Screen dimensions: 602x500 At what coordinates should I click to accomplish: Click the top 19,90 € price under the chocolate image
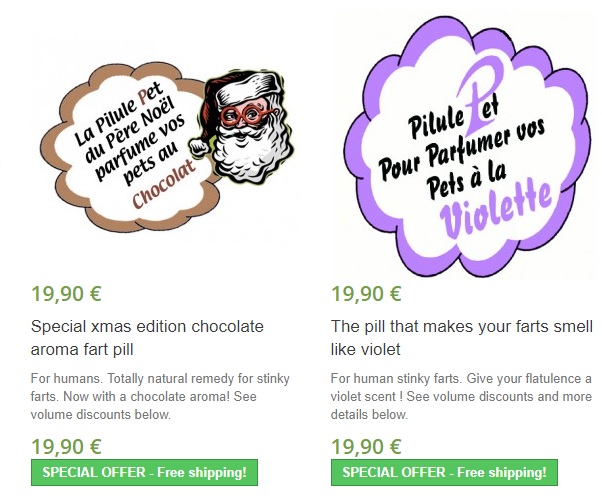tap(66, 294)
